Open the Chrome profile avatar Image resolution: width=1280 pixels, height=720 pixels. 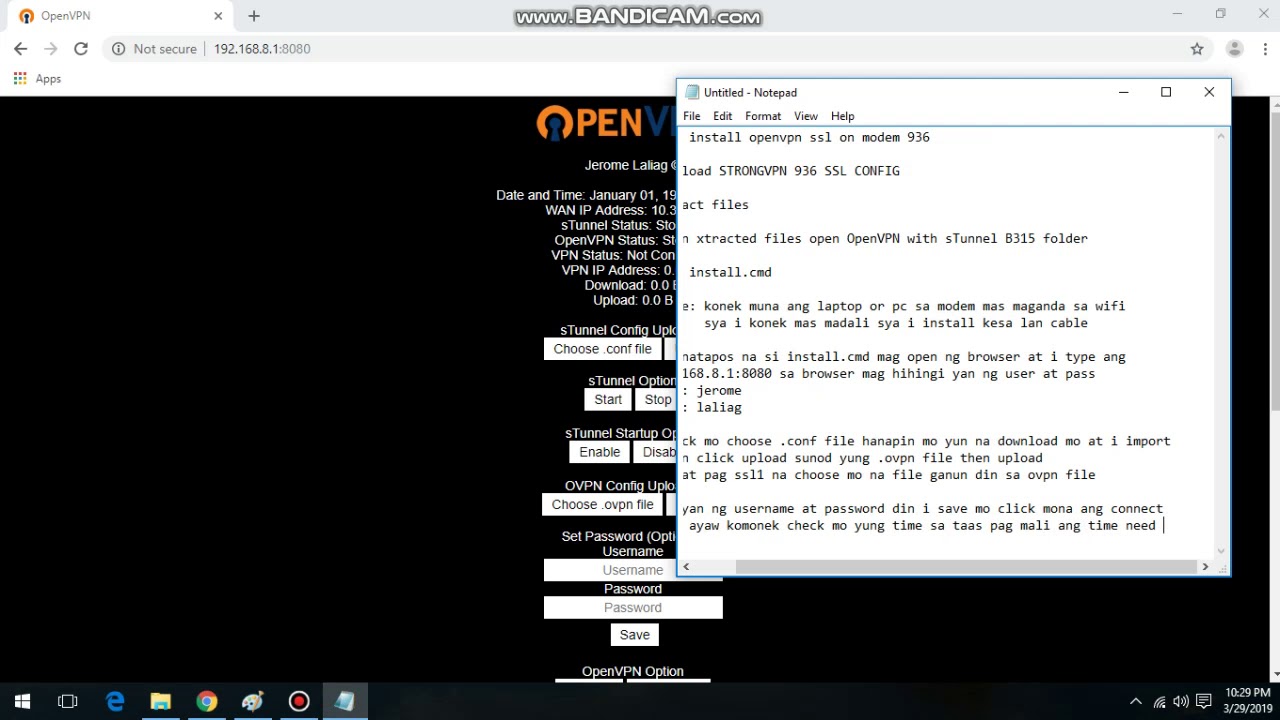(x=1234, y=48)
